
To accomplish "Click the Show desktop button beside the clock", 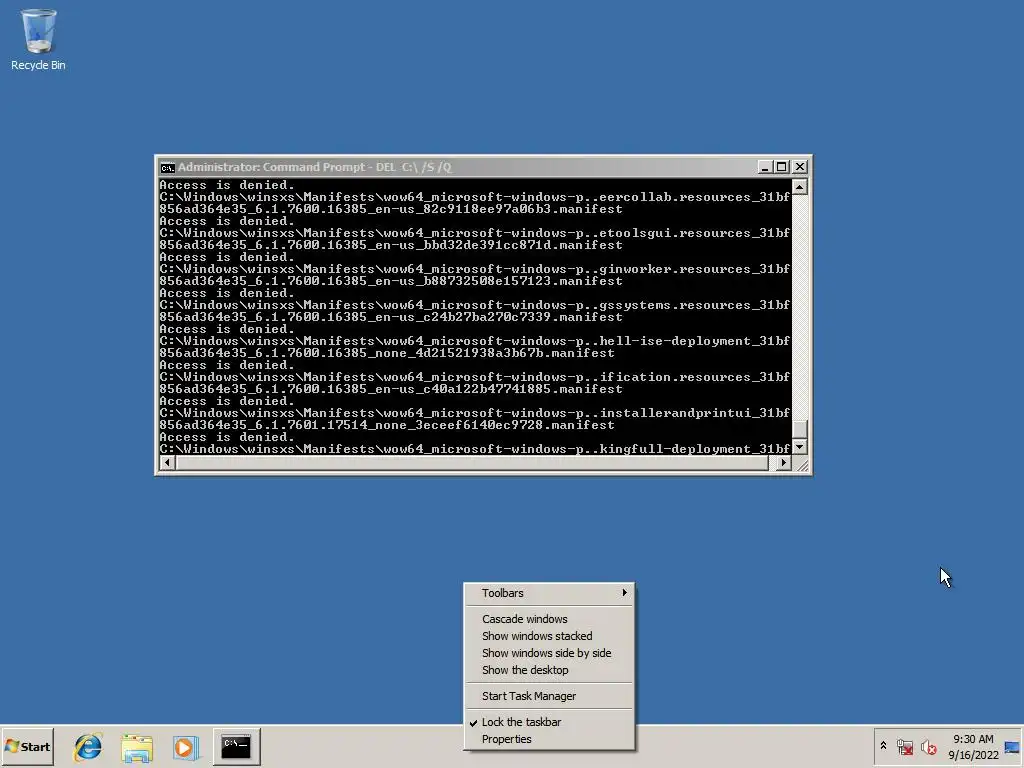I will (1013, 746).
